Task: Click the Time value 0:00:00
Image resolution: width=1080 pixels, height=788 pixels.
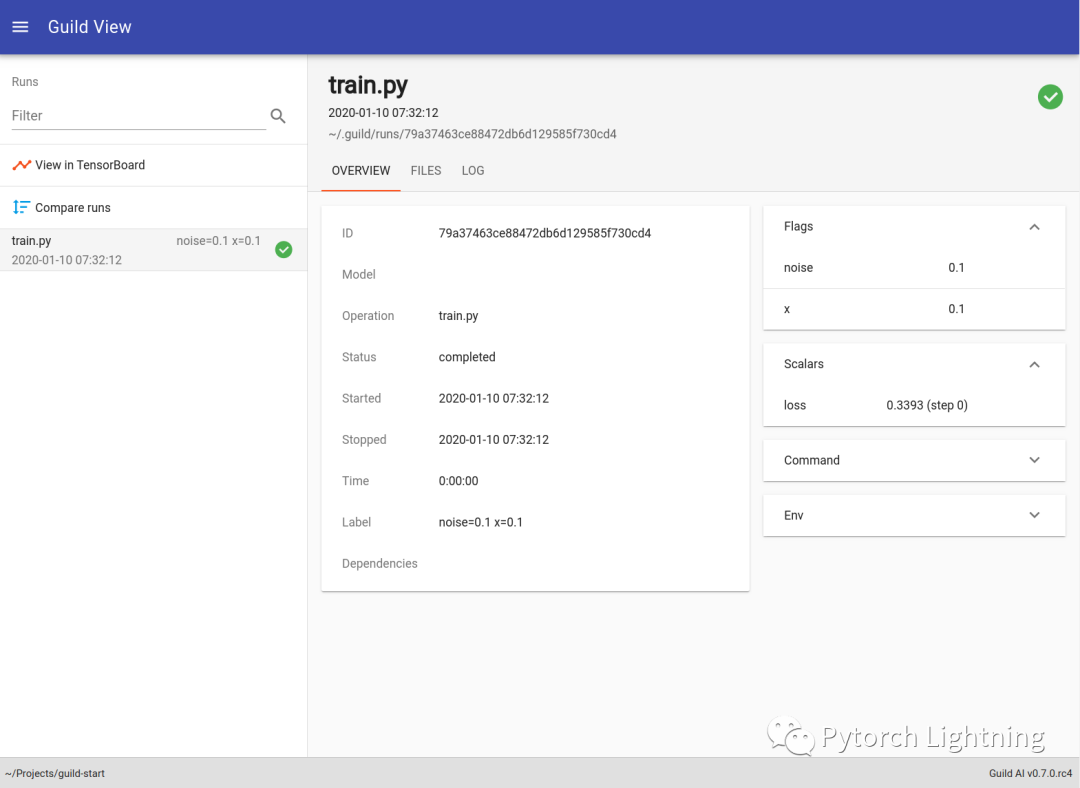Action: (x=458, y=481)
